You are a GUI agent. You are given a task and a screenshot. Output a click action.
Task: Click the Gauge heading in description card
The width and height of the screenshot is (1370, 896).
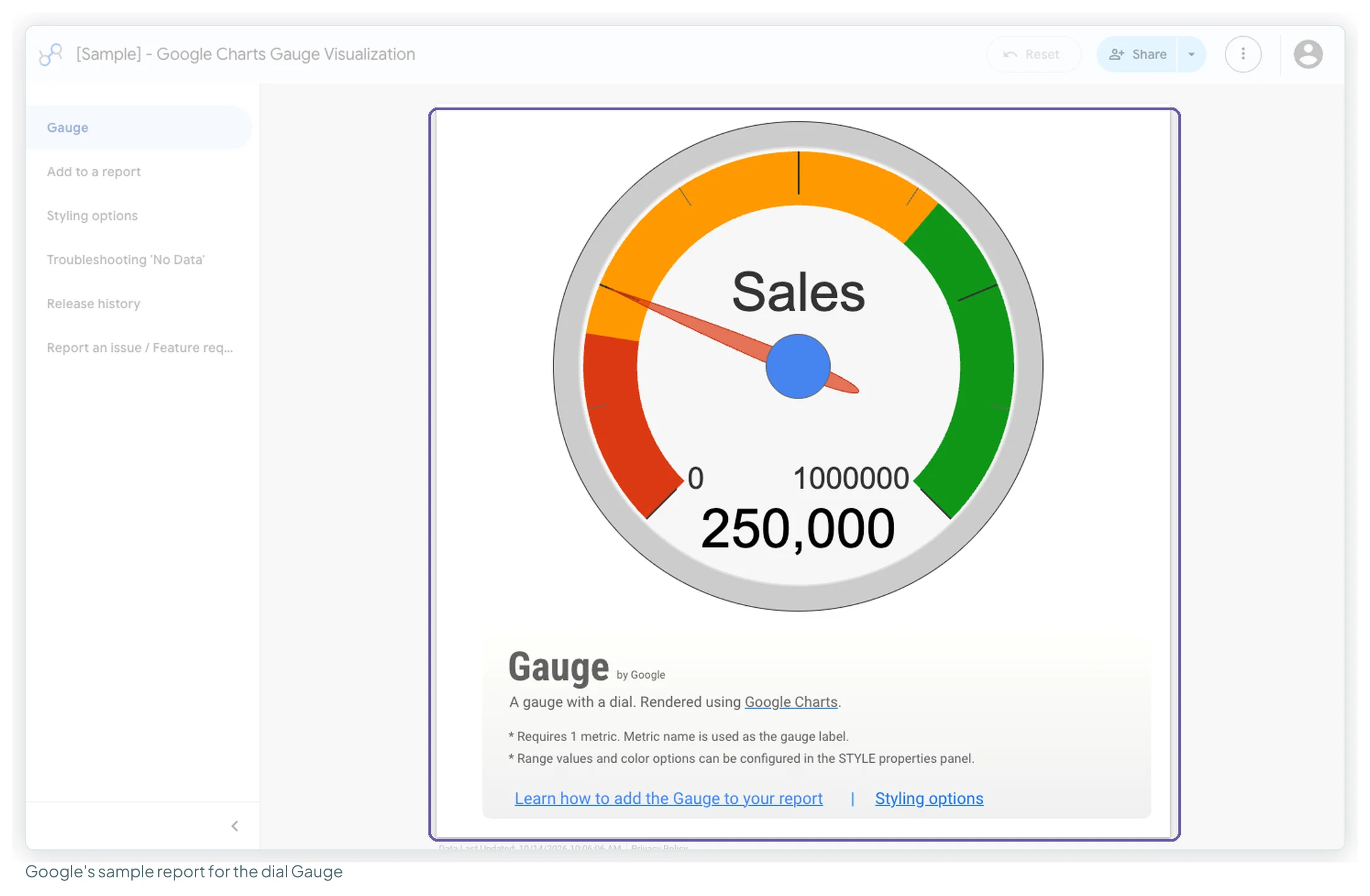coord(559,667)
